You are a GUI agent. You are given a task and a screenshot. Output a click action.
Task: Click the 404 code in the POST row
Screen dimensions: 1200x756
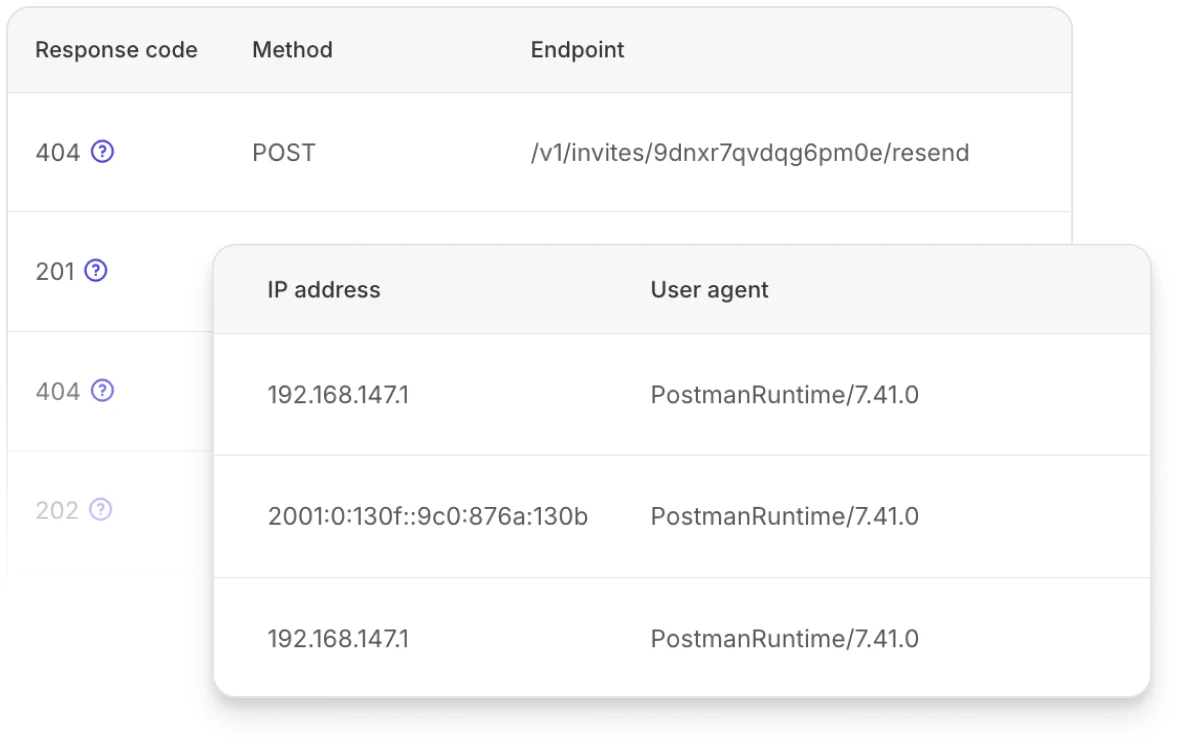(58, 153)
